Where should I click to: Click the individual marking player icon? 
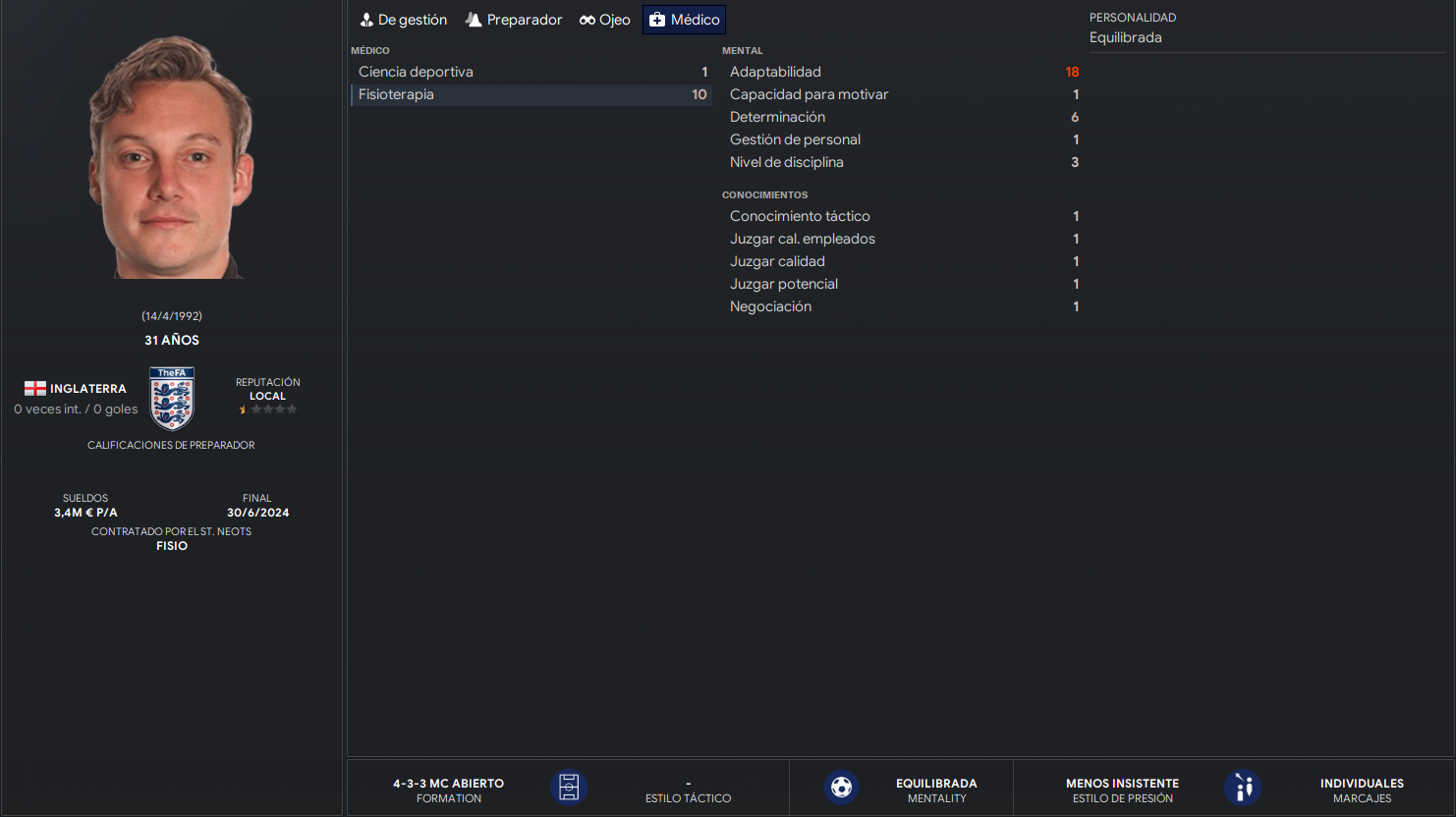pyautogui.click(x=1243, y=788)
